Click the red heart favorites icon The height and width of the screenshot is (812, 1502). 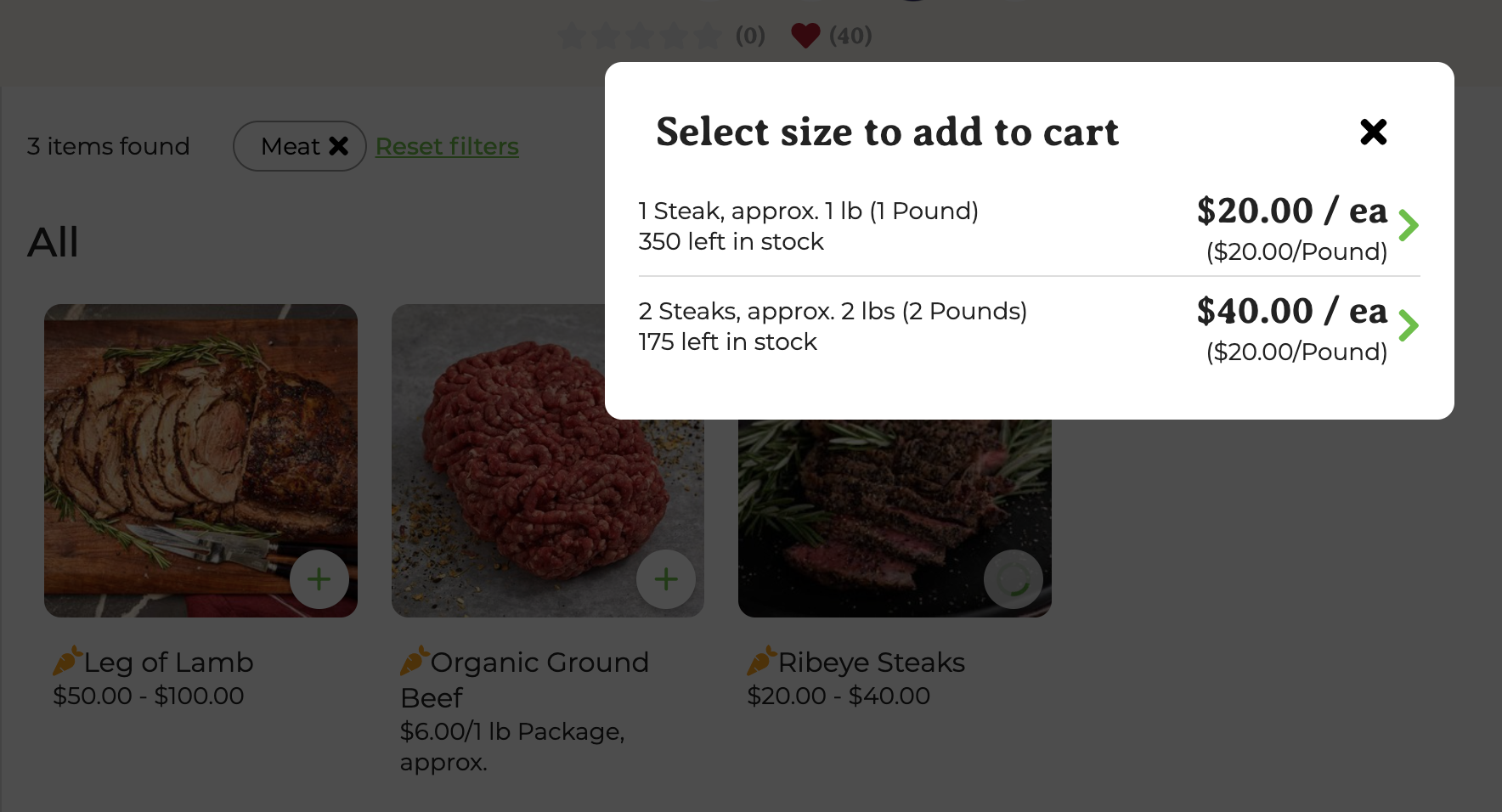tap(805, 36)
